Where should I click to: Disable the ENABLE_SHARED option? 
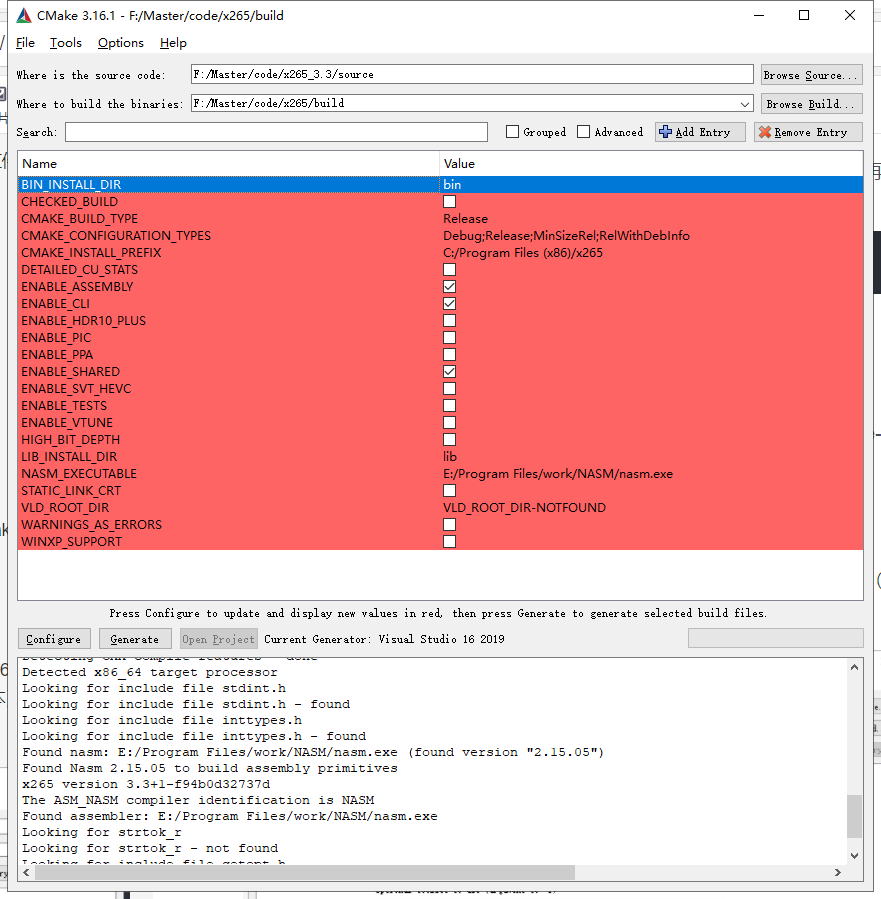449,371
